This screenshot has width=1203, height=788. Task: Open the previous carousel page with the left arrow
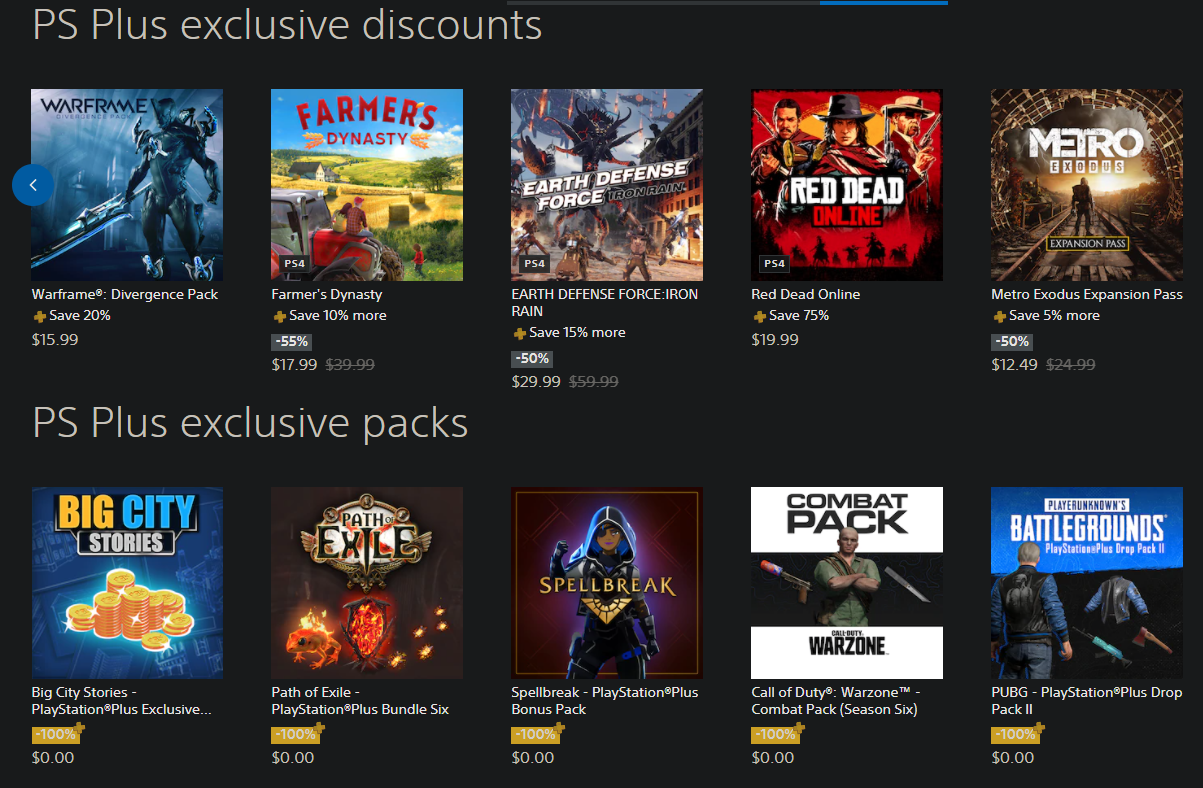click(33, 184)
